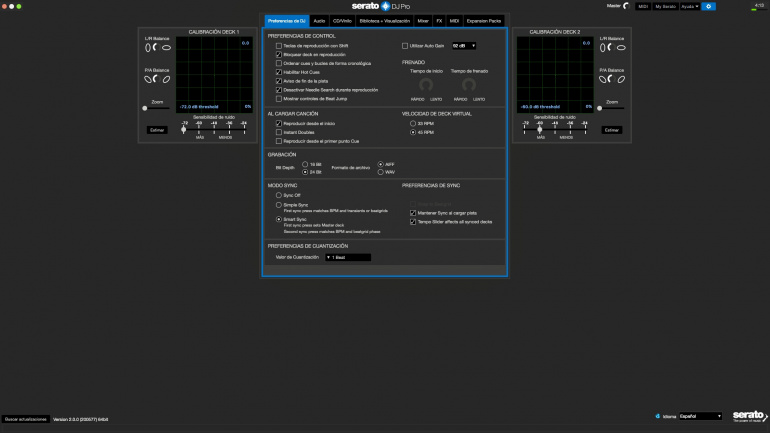Click Deck 1 L/R Balance knob

pyautogui.click(x=156, y=47)
